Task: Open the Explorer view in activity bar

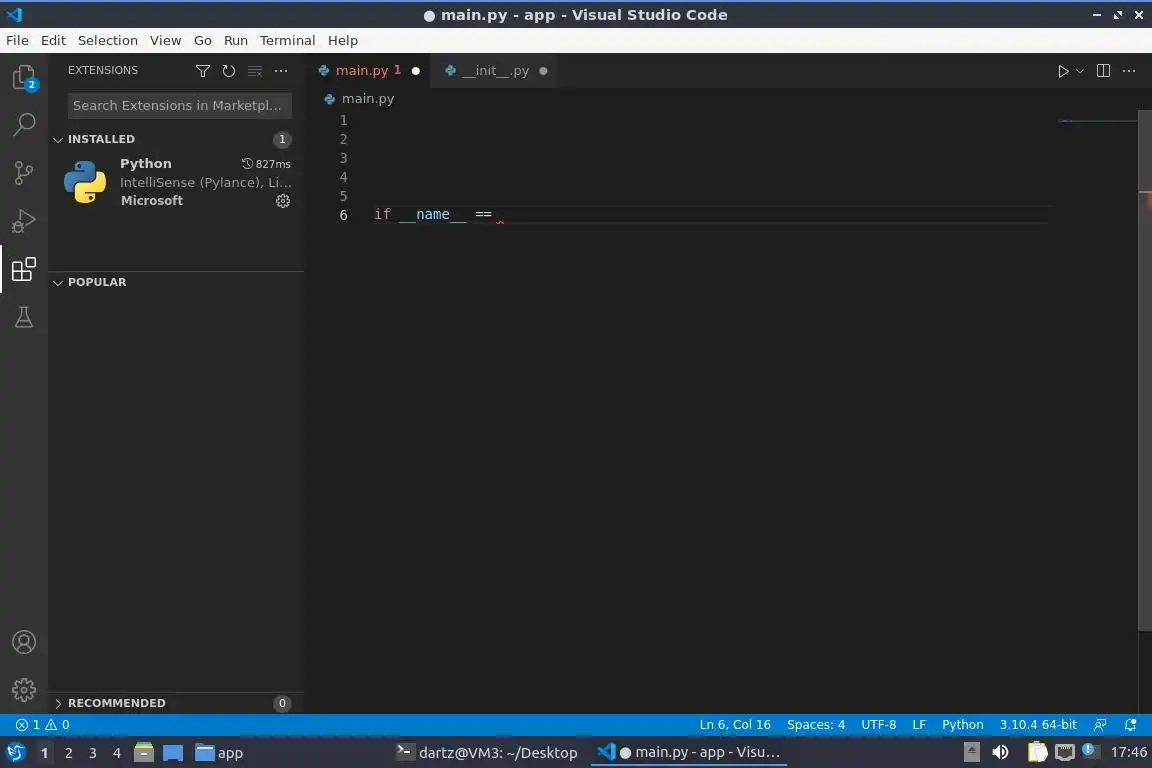Action: pyautogui.click(x=24, y=77)
